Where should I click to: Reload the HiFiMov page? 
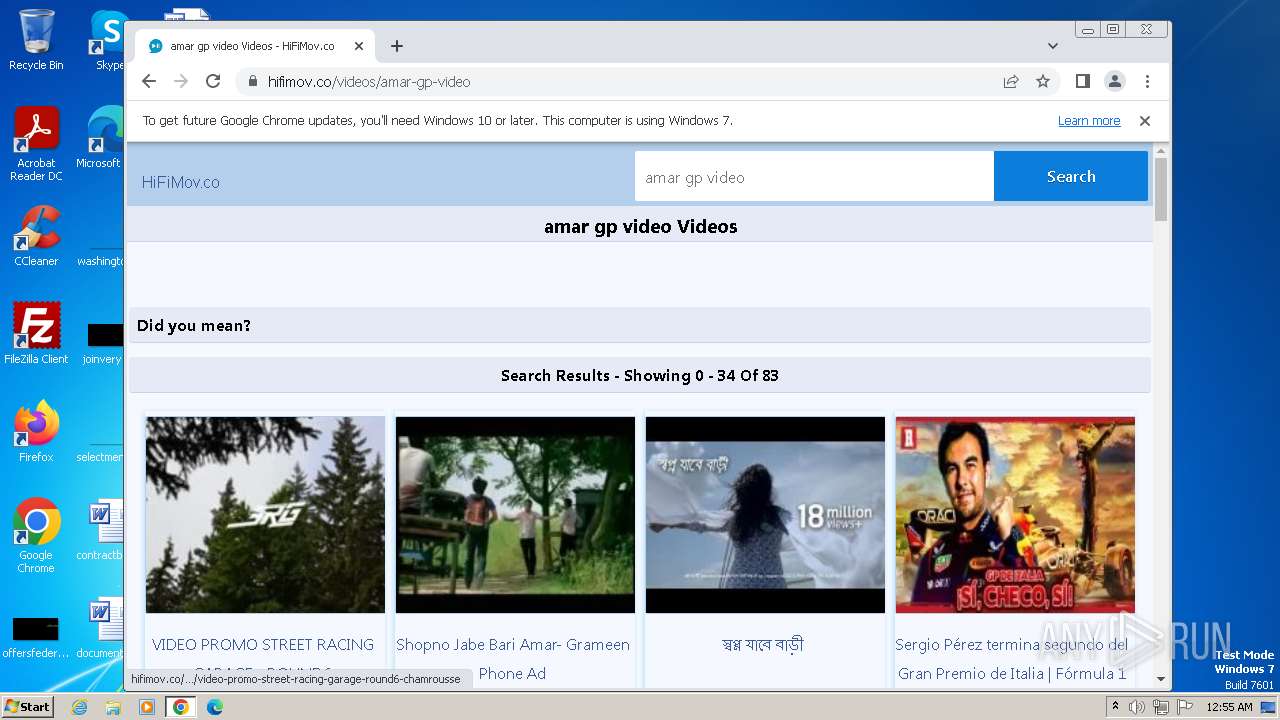click(213, 81)
